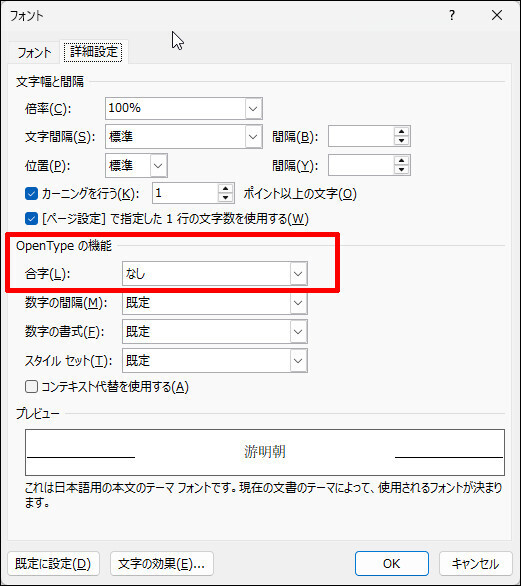The height and width of the screenshot is (586, 521).
Task: Toggle the ページ設定 1行の文字数 checkbox
Action: [x=31, y=219]
